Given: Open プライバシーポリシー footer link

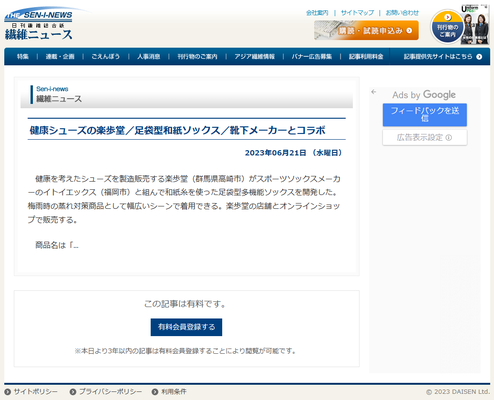Looking at the screenshot, I should (x=110, y=392).
